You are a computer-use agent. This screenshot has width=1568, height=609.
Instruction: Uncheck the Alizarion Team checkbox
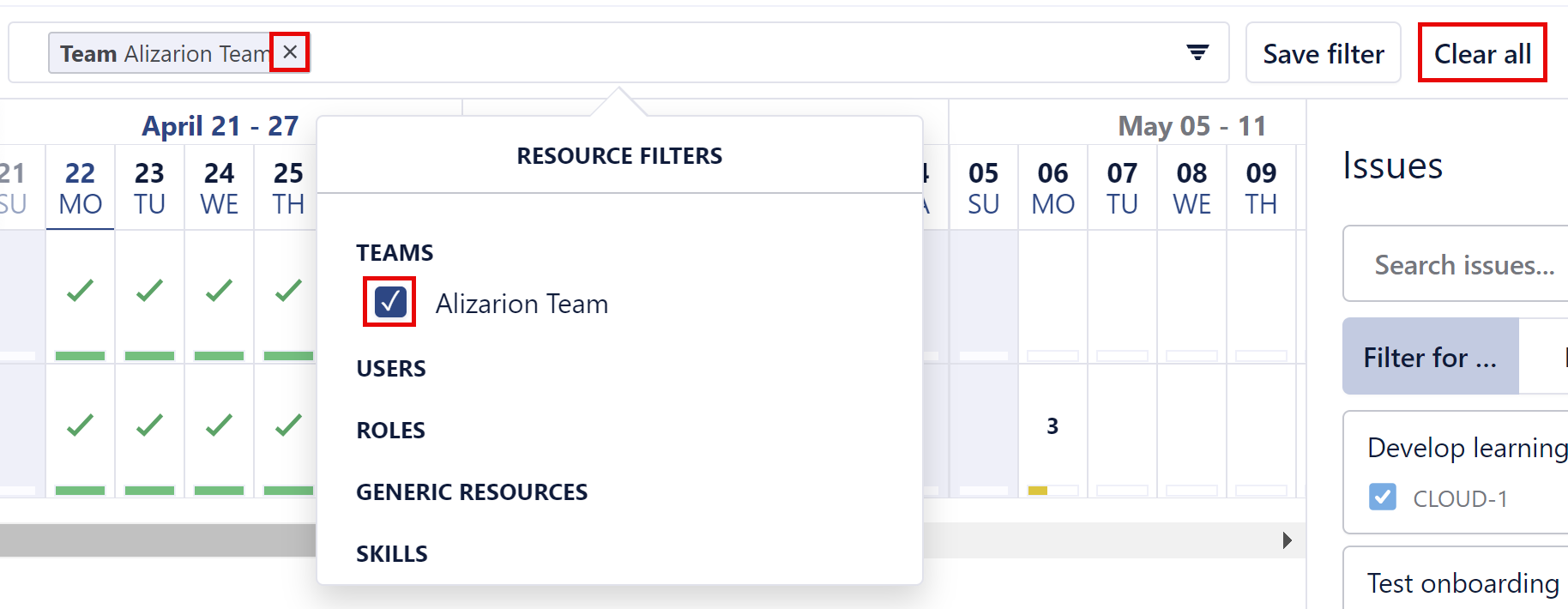click(390, 302)
